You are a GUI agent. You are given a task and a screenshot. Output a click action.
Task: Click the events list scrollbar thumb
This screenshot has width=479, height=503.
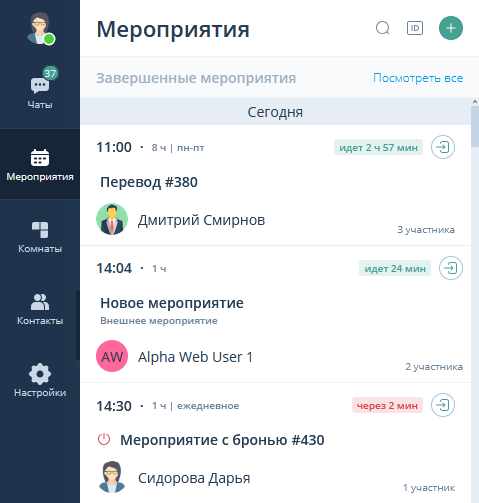click(x=475, y=127)
